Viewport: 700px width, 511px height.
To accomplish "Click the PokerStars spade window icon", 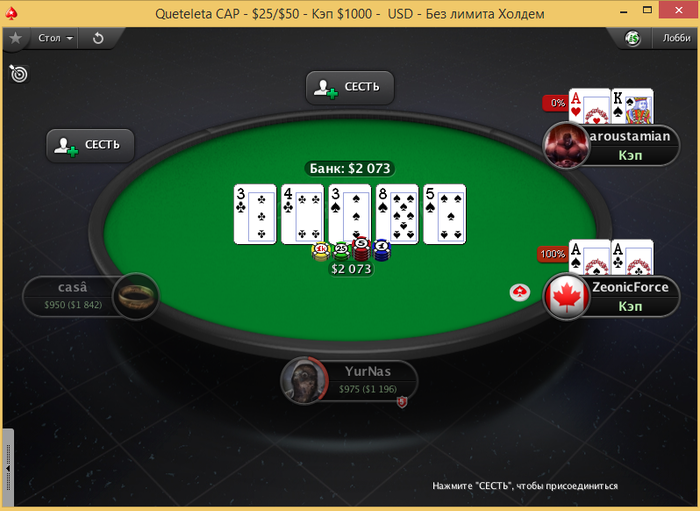I will click(x=11, y=13).
